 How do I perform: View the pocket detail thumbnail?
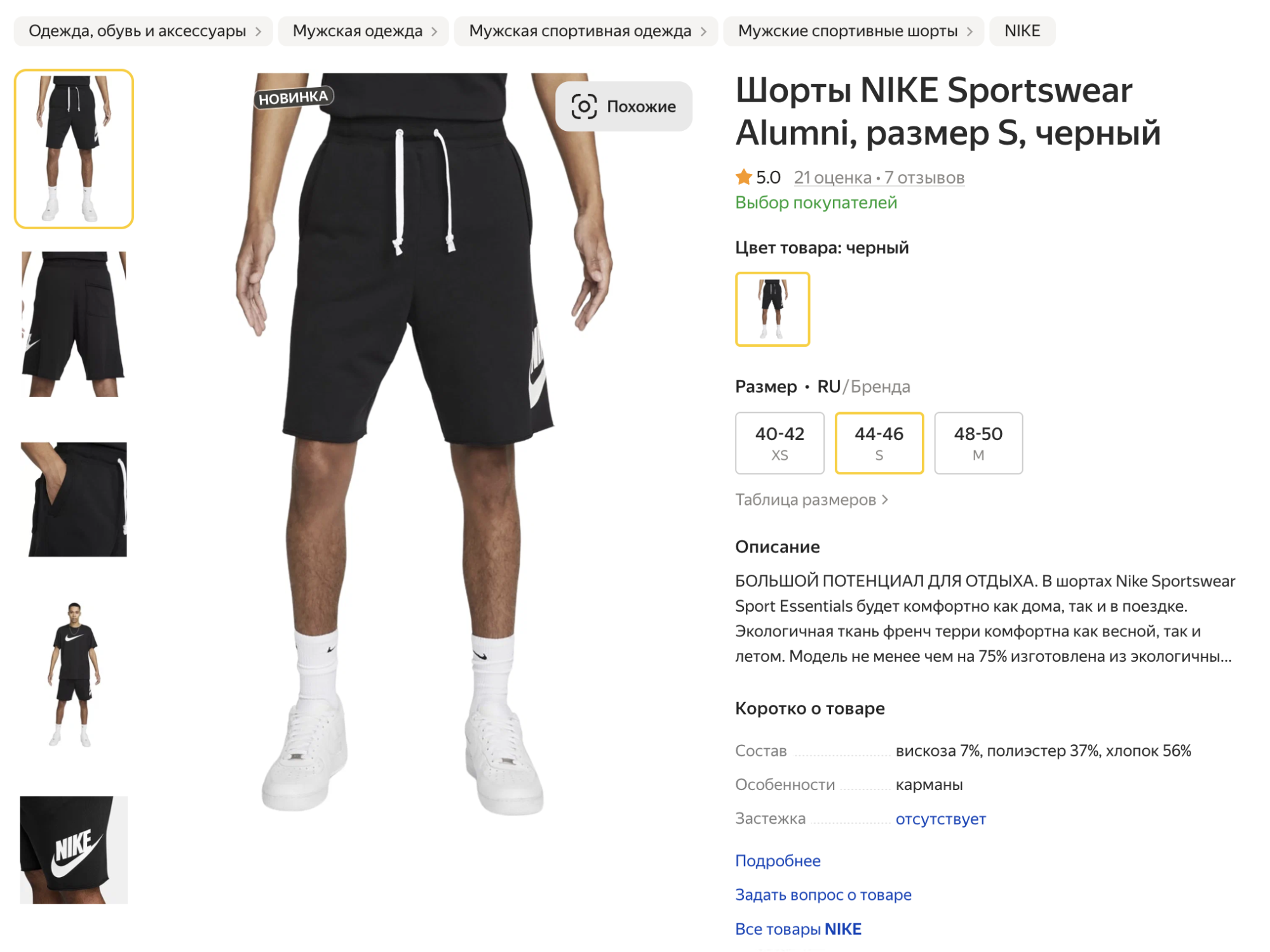[x=74, y=499]
